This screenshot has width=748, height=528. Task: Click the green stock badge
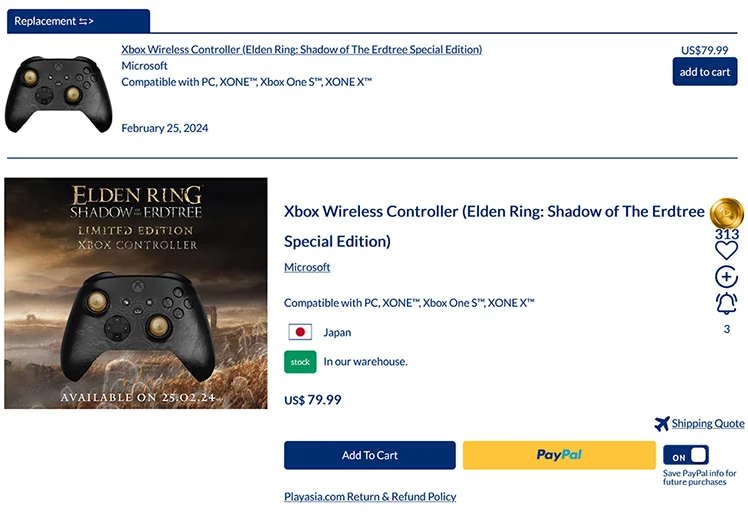[300, 361]
